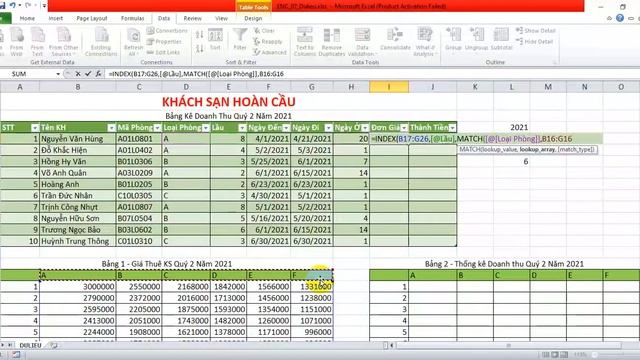Click the Group outline icon
640x360 pixels.
pyautogui.click(x=453, y=39)
